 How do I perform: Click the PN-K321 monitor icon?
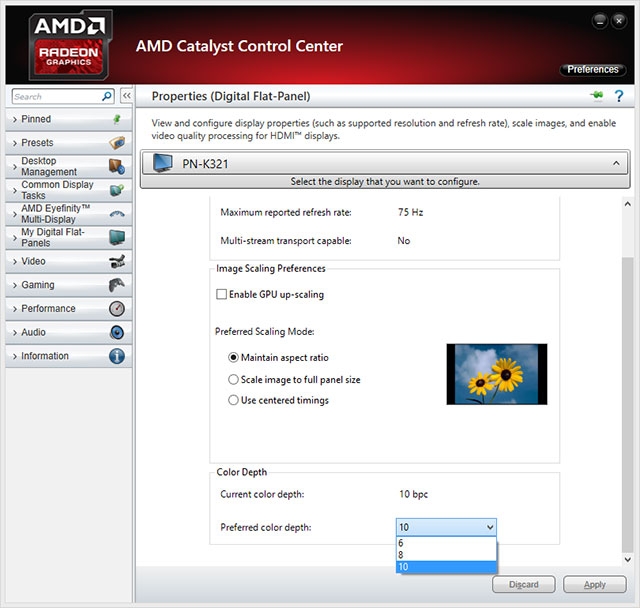click(x=162, y=163)
